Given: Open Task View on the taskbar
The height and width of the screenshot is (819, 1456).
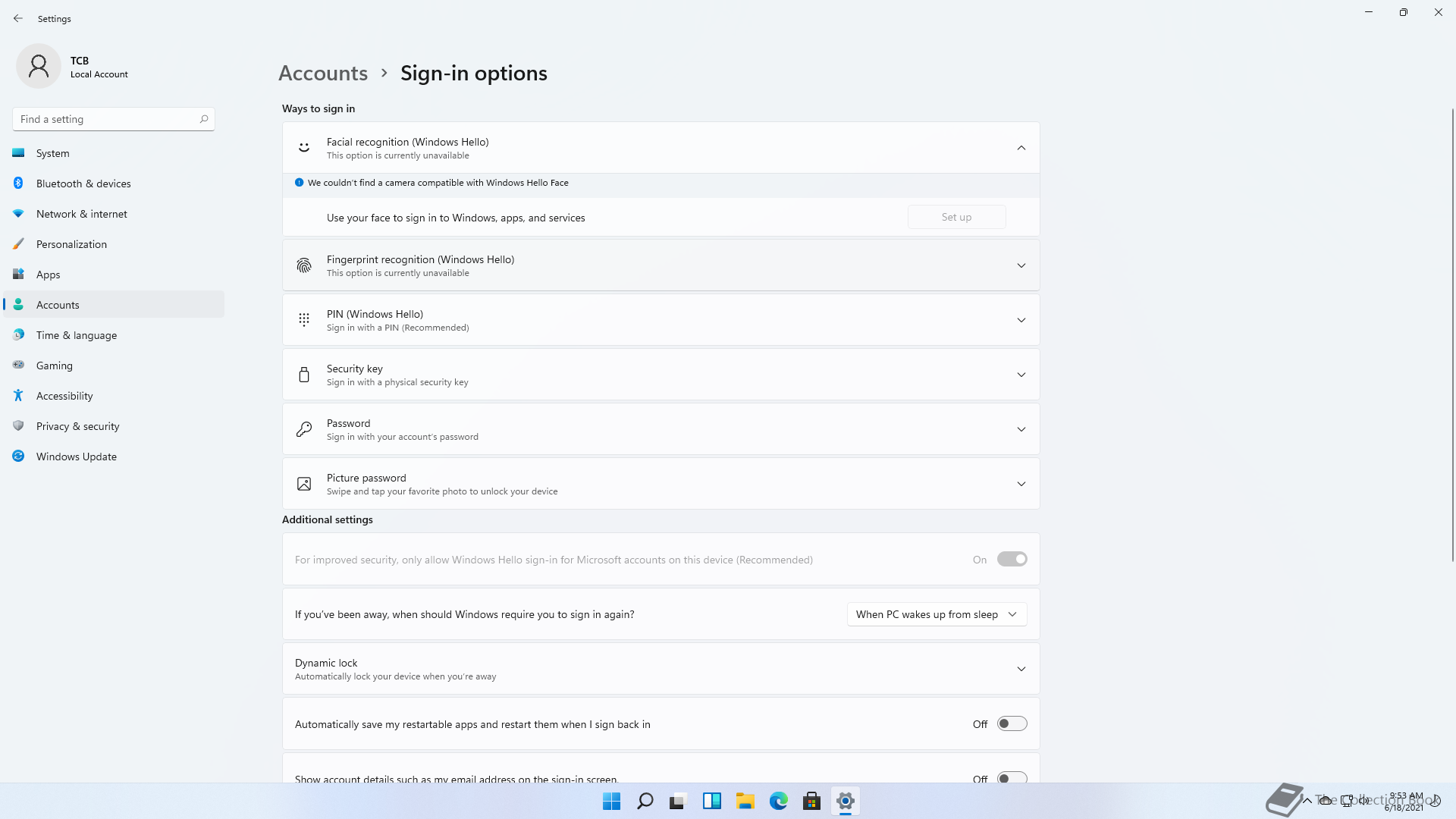Looking at the screenshot, I should click(x=678, y=801).
